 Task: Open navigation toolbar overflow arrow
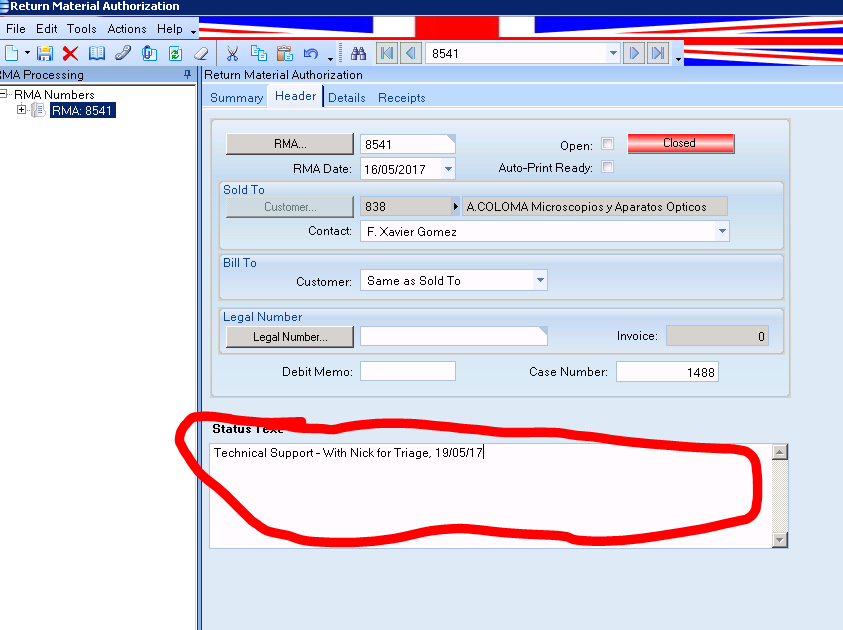678,58
